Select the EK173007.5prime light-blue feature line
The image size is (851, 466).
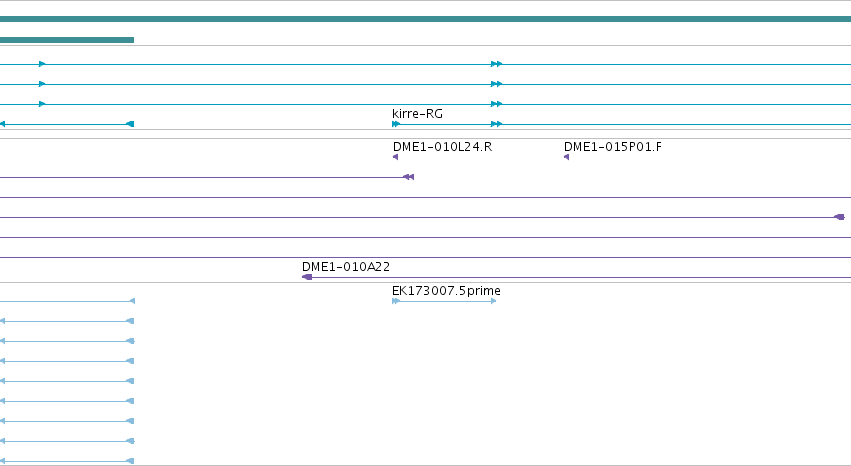click(444, 301)
